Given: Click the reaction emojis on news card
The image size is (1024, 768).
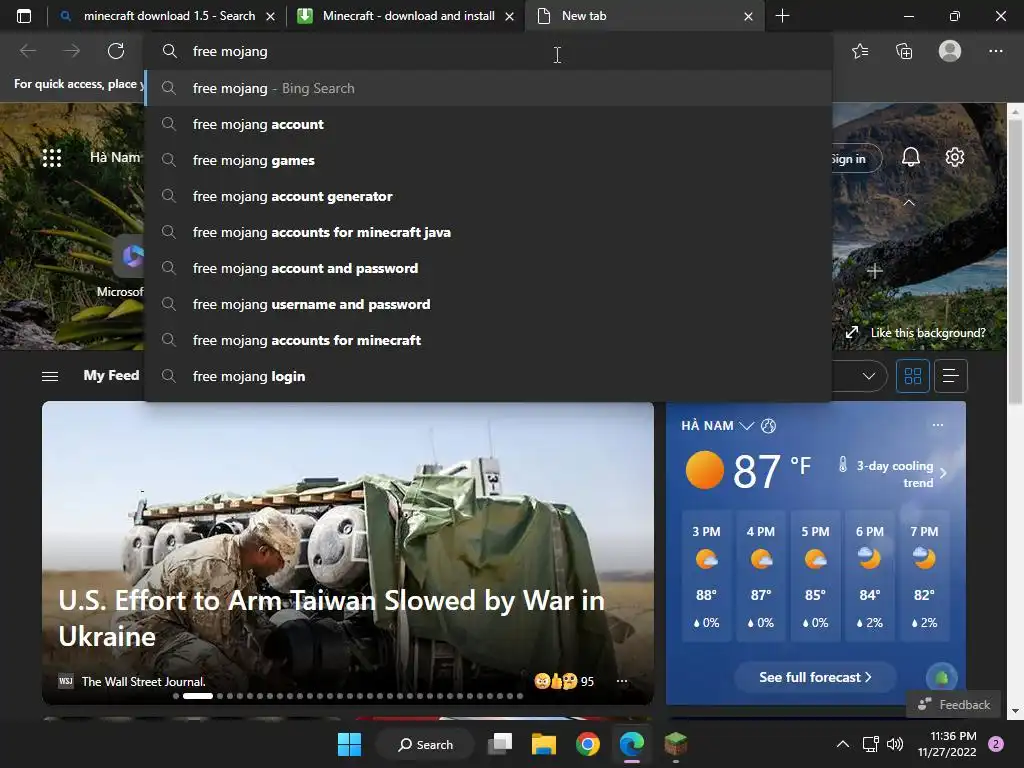Looking at the screenshot, I should [x=556, y=681].
